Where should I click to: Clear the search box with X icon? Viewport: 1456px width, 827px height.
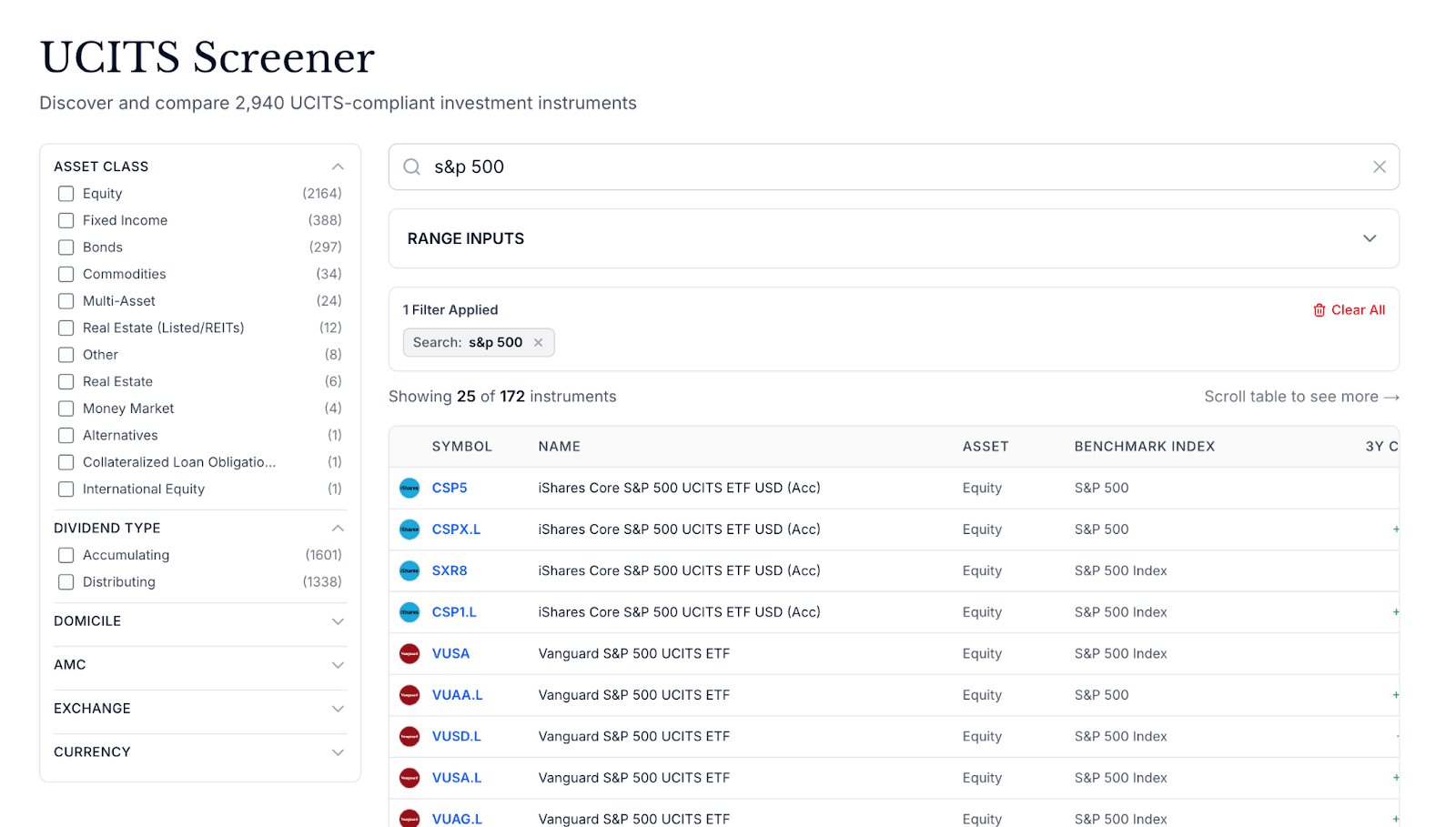click(x=1380, y=166)
